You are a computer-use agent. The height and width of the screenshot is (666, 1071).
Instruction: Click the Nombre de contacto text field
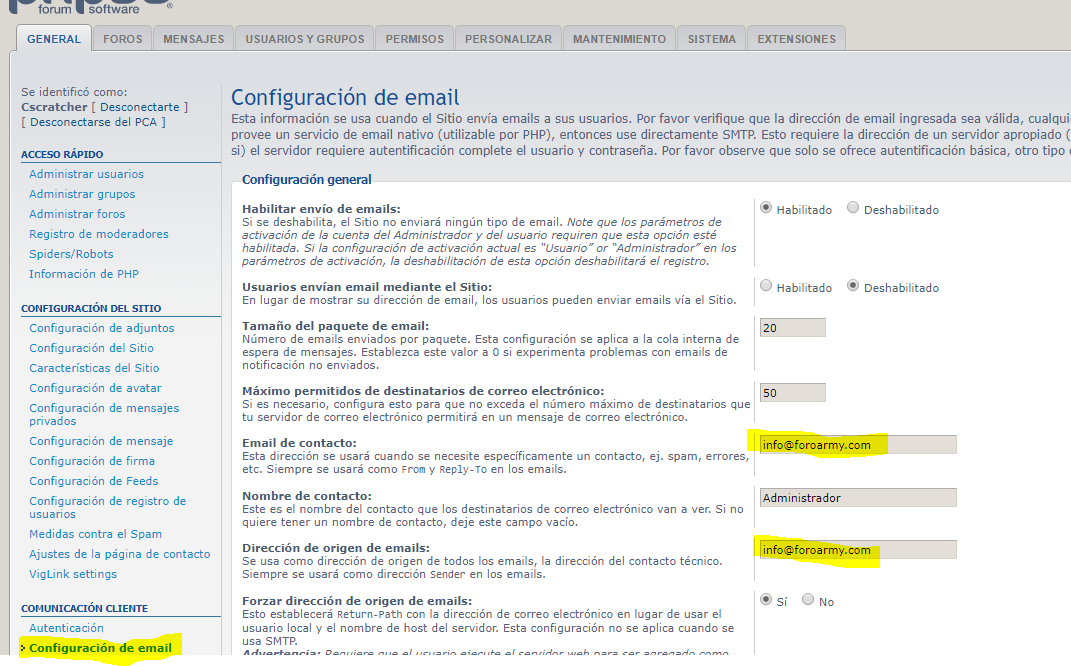tap(857, 497)
